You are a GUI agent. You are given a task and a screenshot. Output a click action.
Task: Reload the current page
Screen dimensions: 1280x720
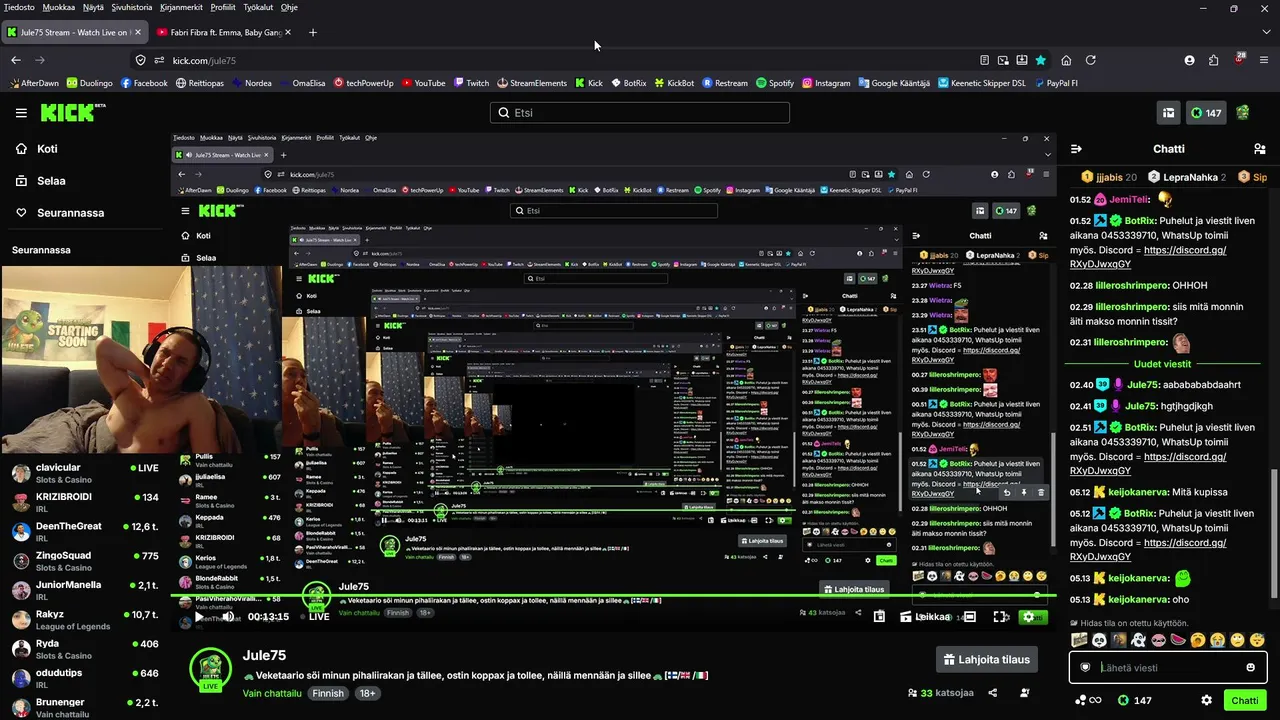[x=1091, y=60]
